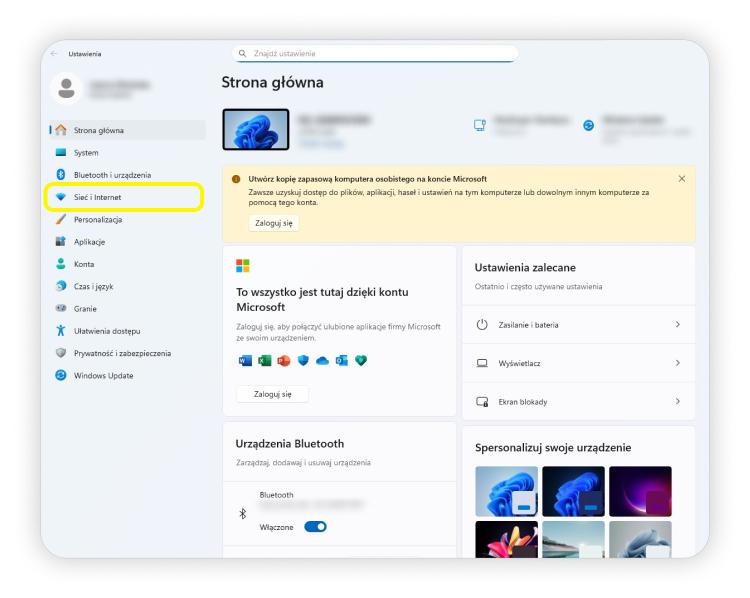Click the Znajdź ustawienie search field
The image size is (750, 598).
pyautogui.click(x=375, y=54)
